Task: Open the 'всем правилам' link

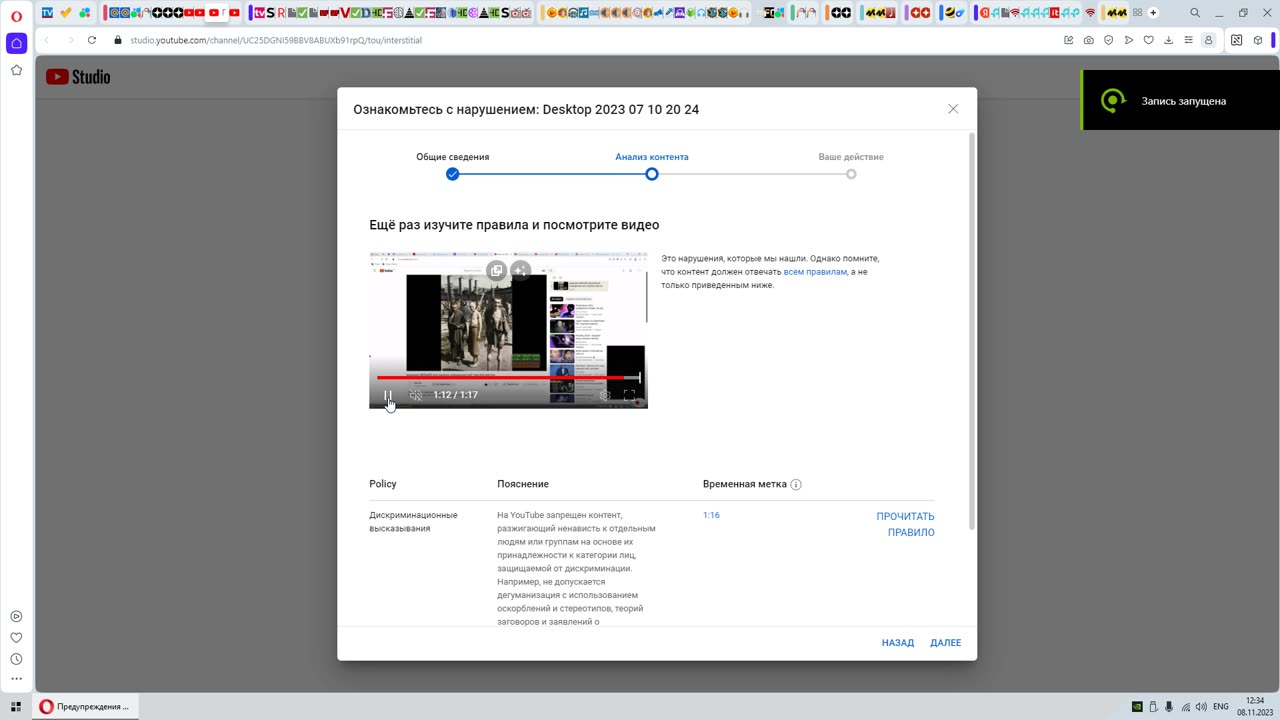Action: coord(815,272)
